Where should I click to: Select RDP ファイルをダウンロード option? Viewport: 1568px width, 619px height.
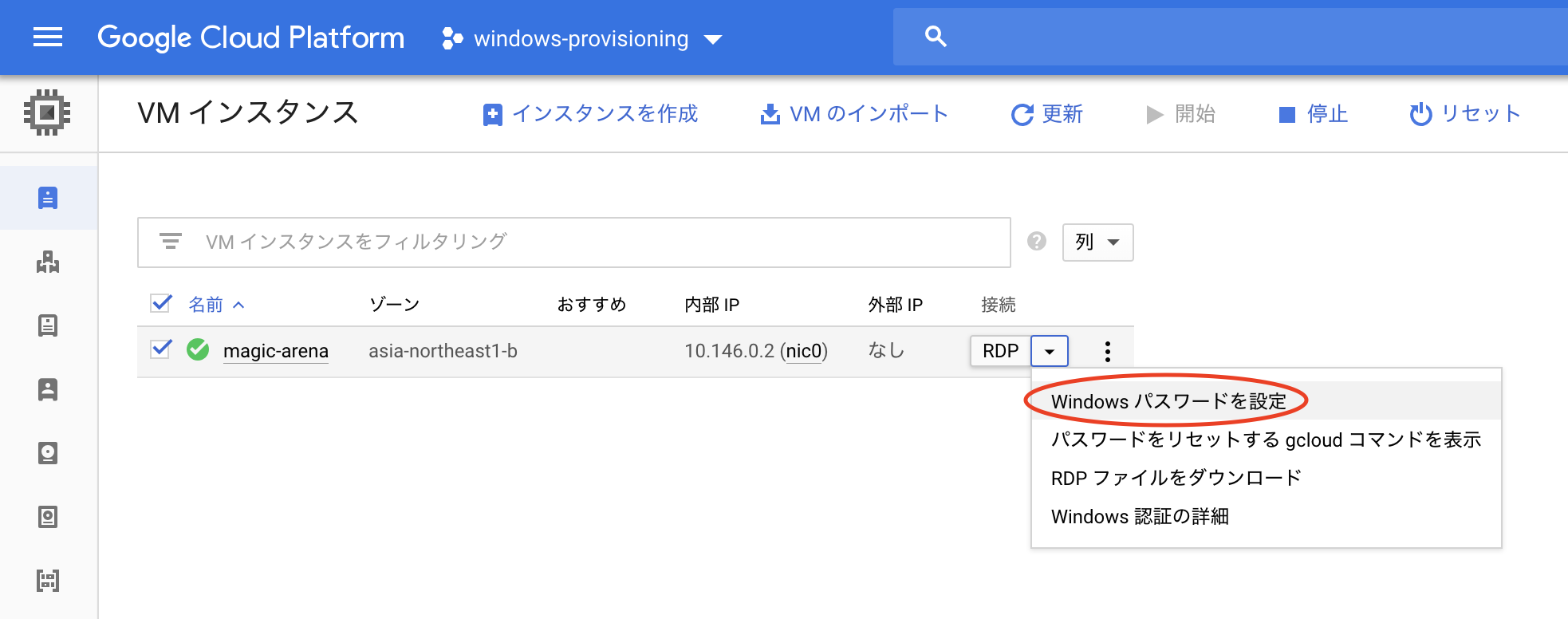(1266, 478)
